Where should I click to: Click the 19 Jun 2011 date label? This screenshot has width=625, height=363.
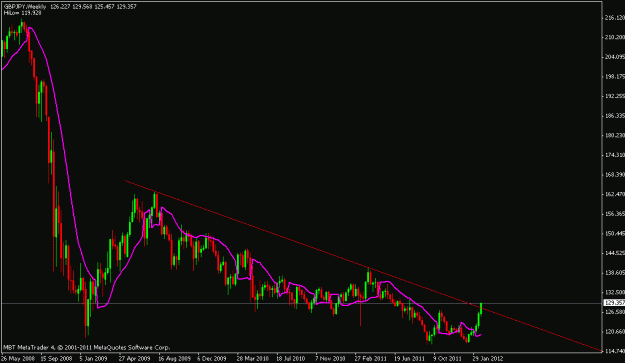click(x=409, y=358)
